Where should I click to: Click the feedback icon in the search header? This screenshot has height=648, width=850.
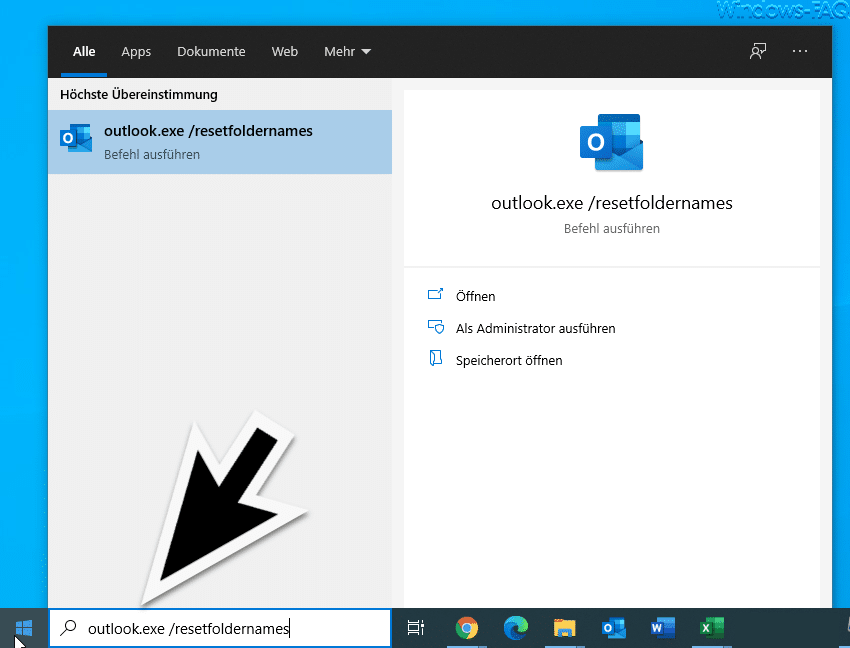click(x=758, y=52)
